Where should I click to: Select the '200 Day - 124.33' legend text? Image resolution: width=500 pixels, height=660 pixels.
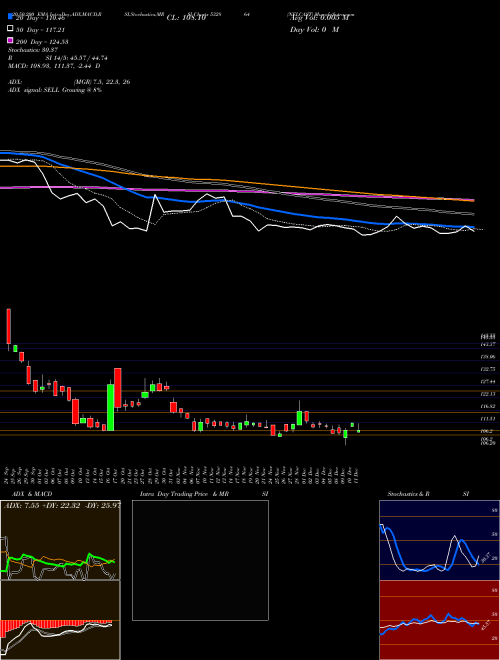(x=42, y=42)
